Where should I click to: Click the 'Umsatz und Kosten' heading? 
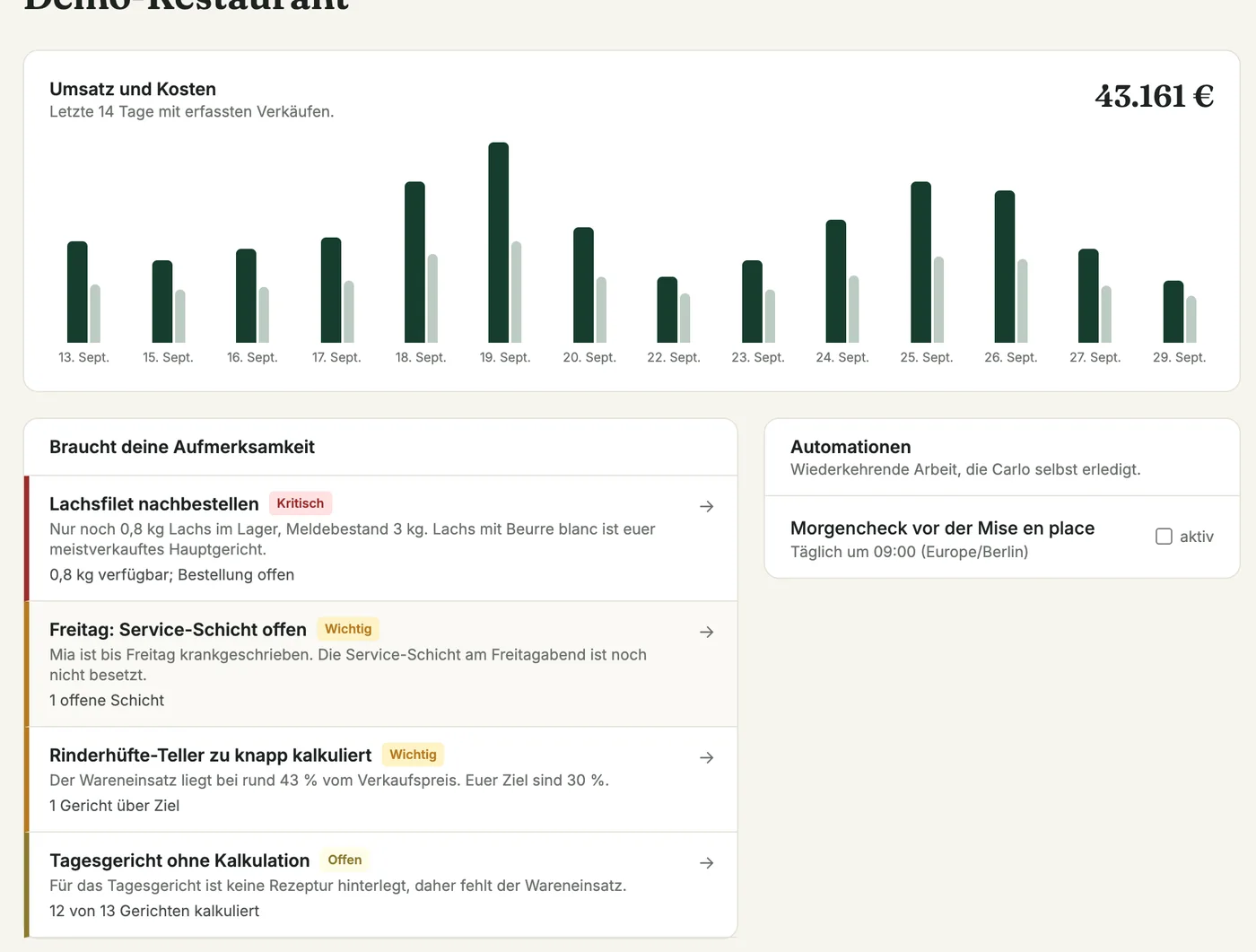click(x=133, y=89)
